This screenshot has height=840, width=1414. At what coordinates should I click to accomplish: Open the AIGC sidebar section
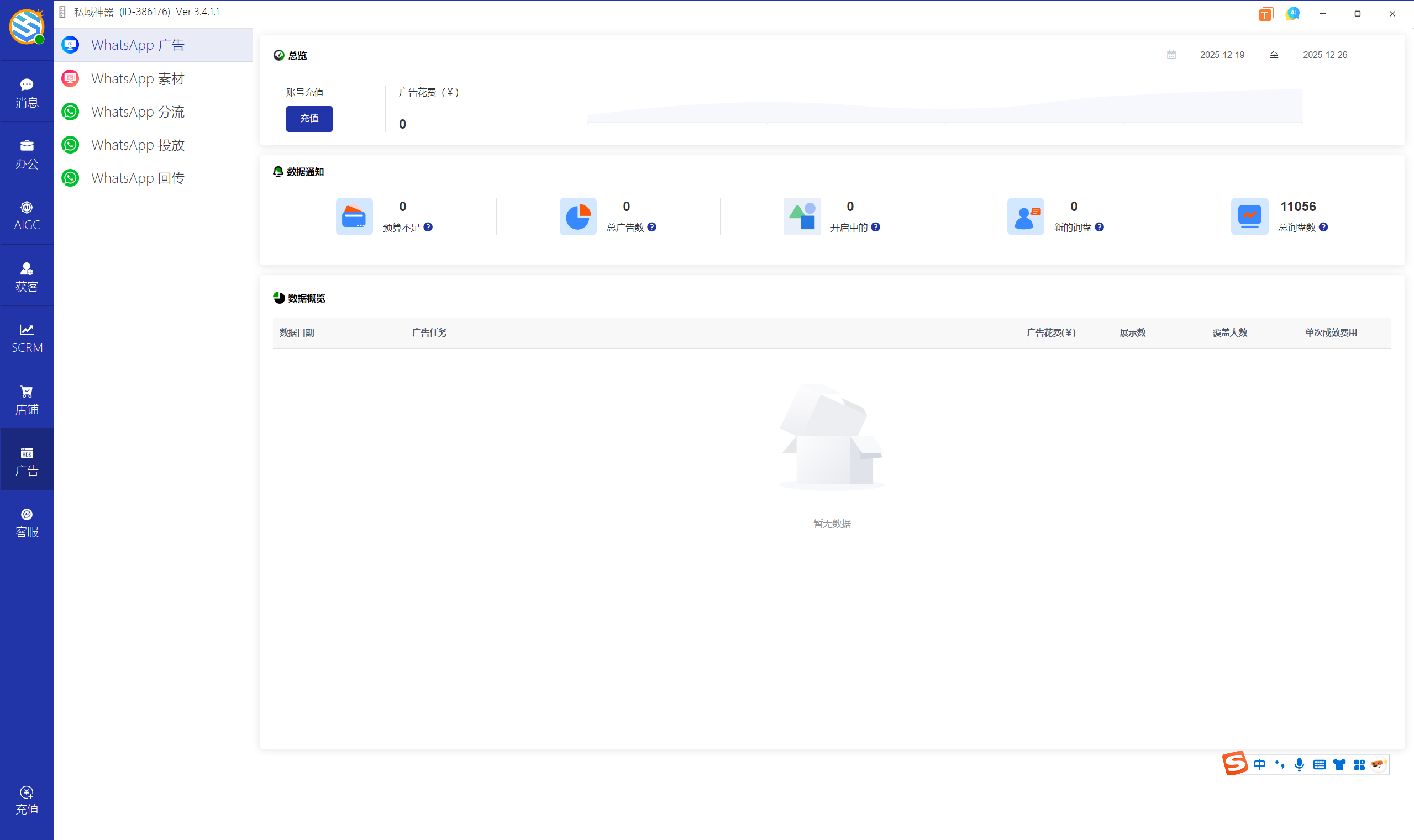pos(27,215)
